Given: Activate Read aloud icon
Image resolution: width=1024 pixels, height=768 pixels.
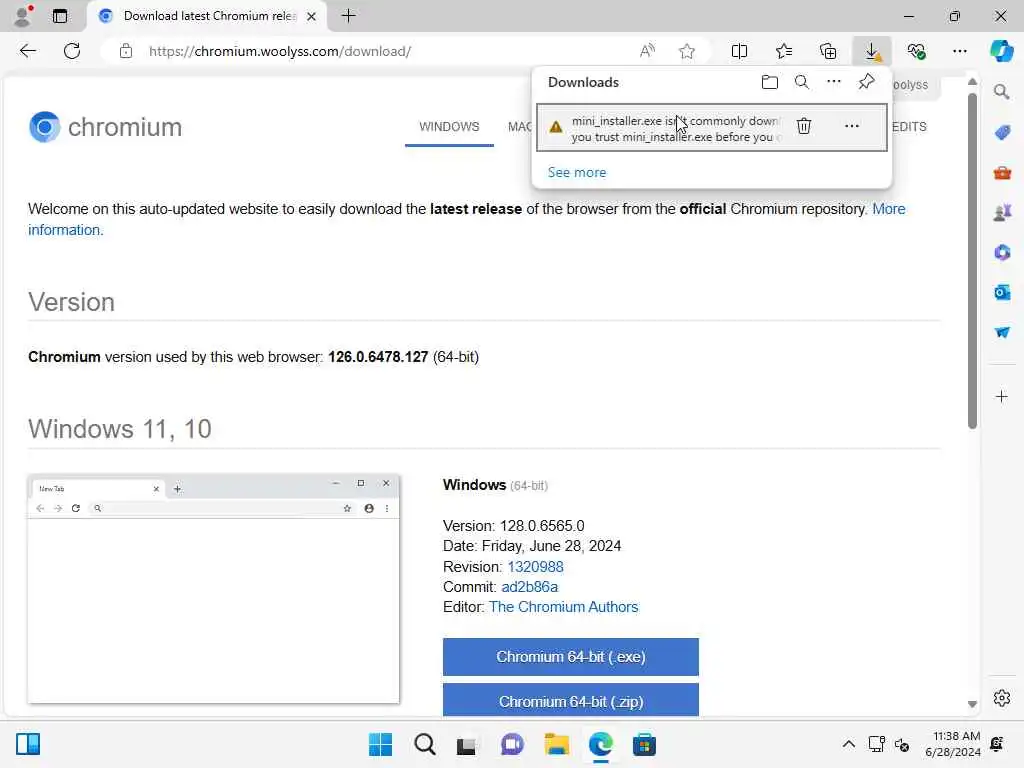Looking at the screenshot, I should pyautogui.click(x=647, y=51).
